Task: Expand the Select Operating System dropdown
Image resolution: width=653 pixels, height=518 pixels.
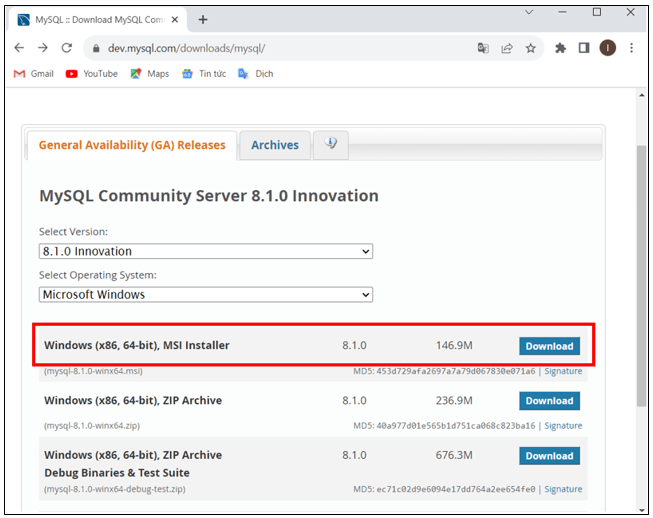Action: [x=206, y=295]
